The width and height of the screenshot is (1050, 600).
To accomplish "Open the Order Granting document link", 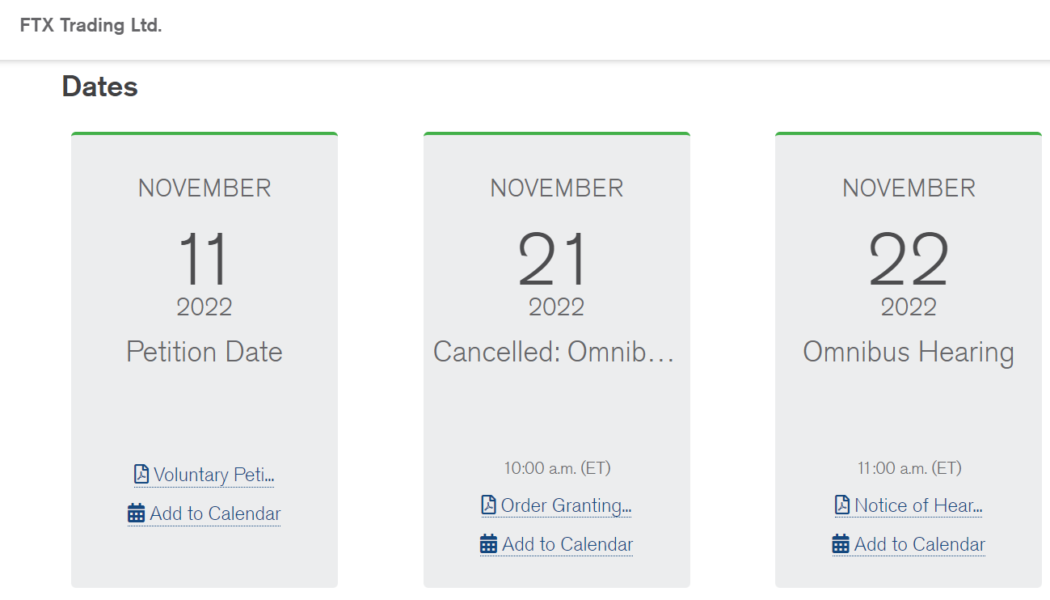I will 566,506.
